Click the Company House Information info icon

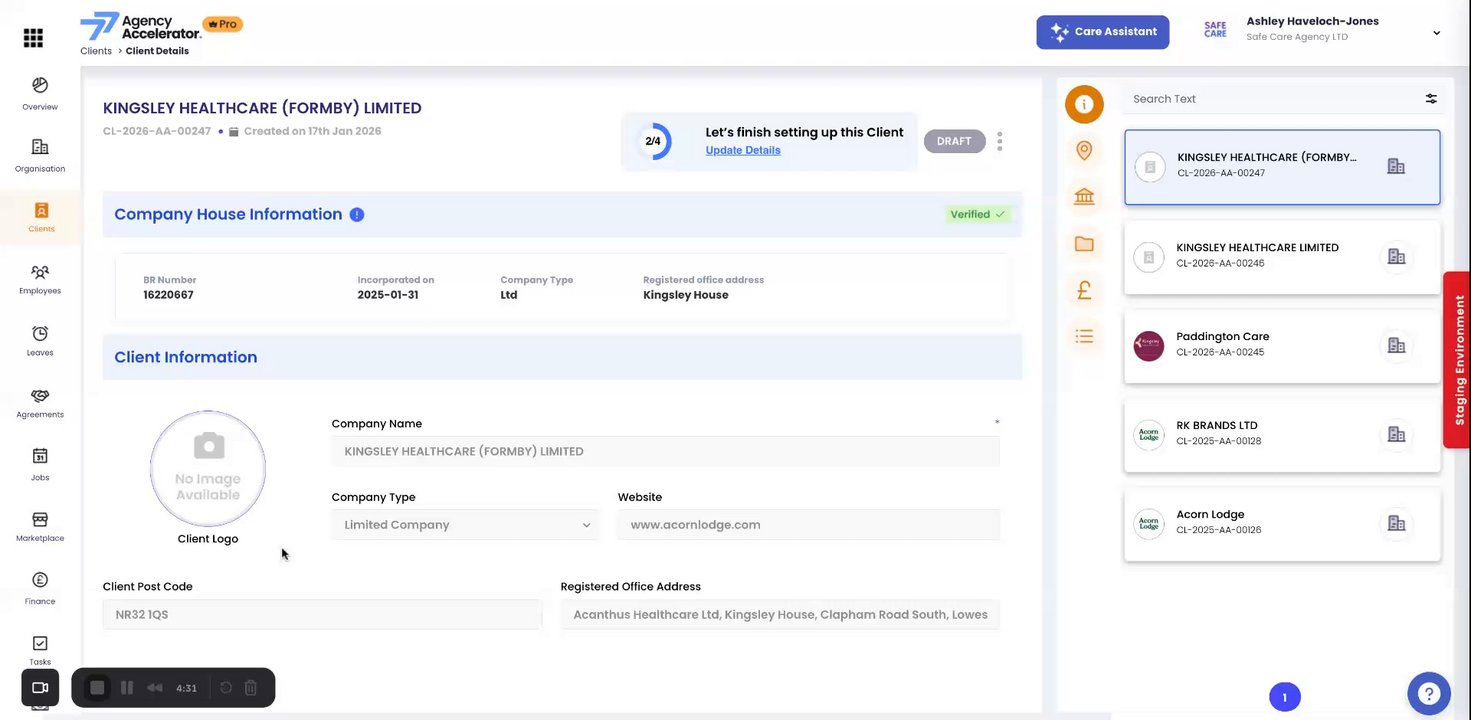(357, 215)
